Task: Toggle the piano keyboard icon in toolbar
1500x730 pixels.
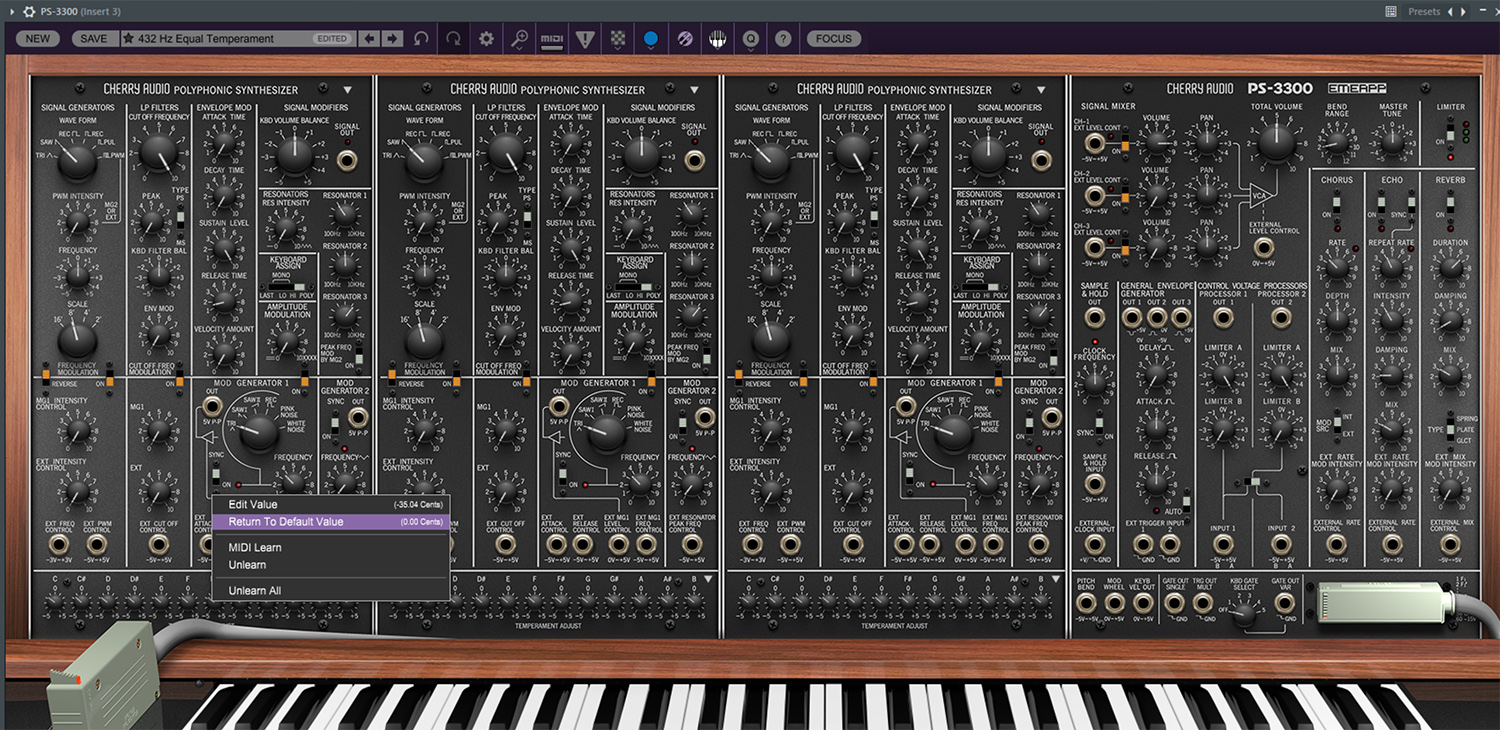Action: point(717,39)
